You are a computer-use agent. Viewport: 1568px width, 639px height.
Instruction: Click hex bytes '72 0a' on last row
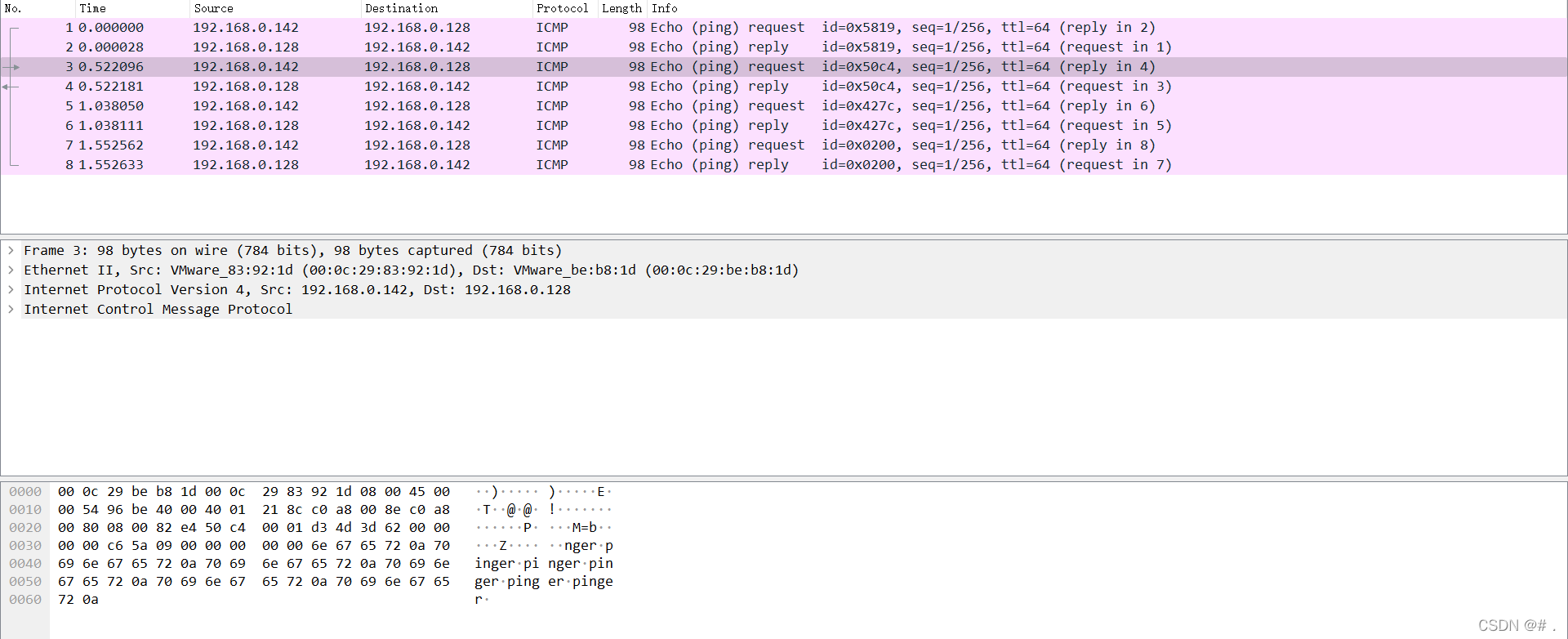click(78, 600)
